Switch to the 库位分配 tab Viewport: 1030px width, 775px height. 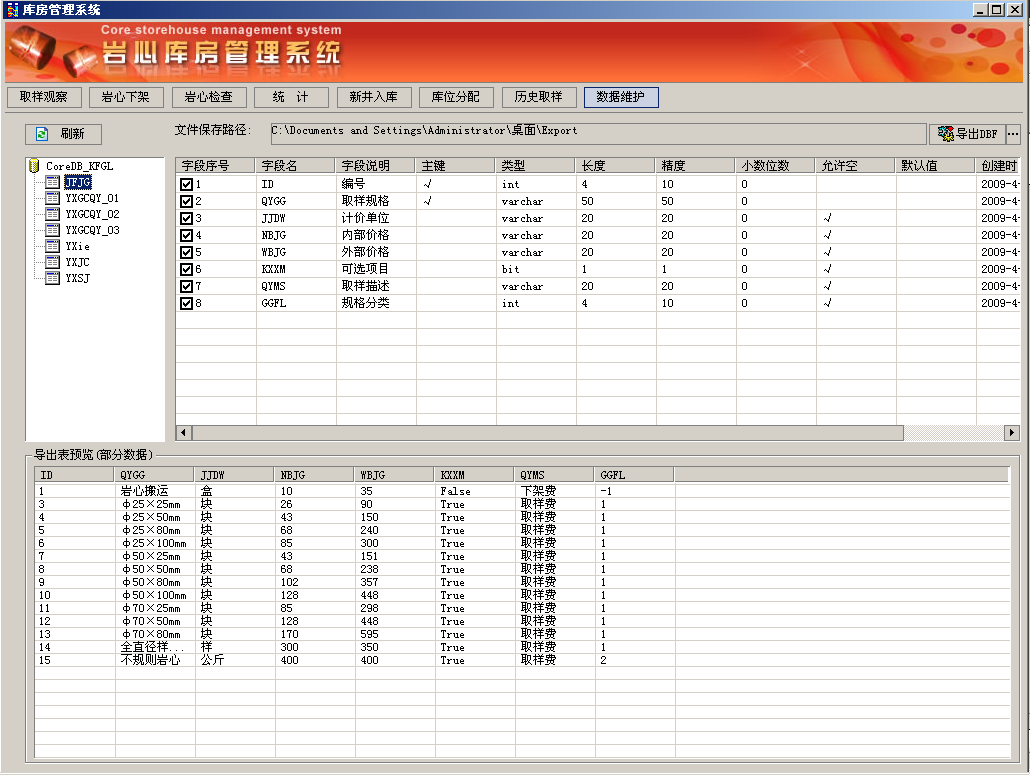(455, 97)
